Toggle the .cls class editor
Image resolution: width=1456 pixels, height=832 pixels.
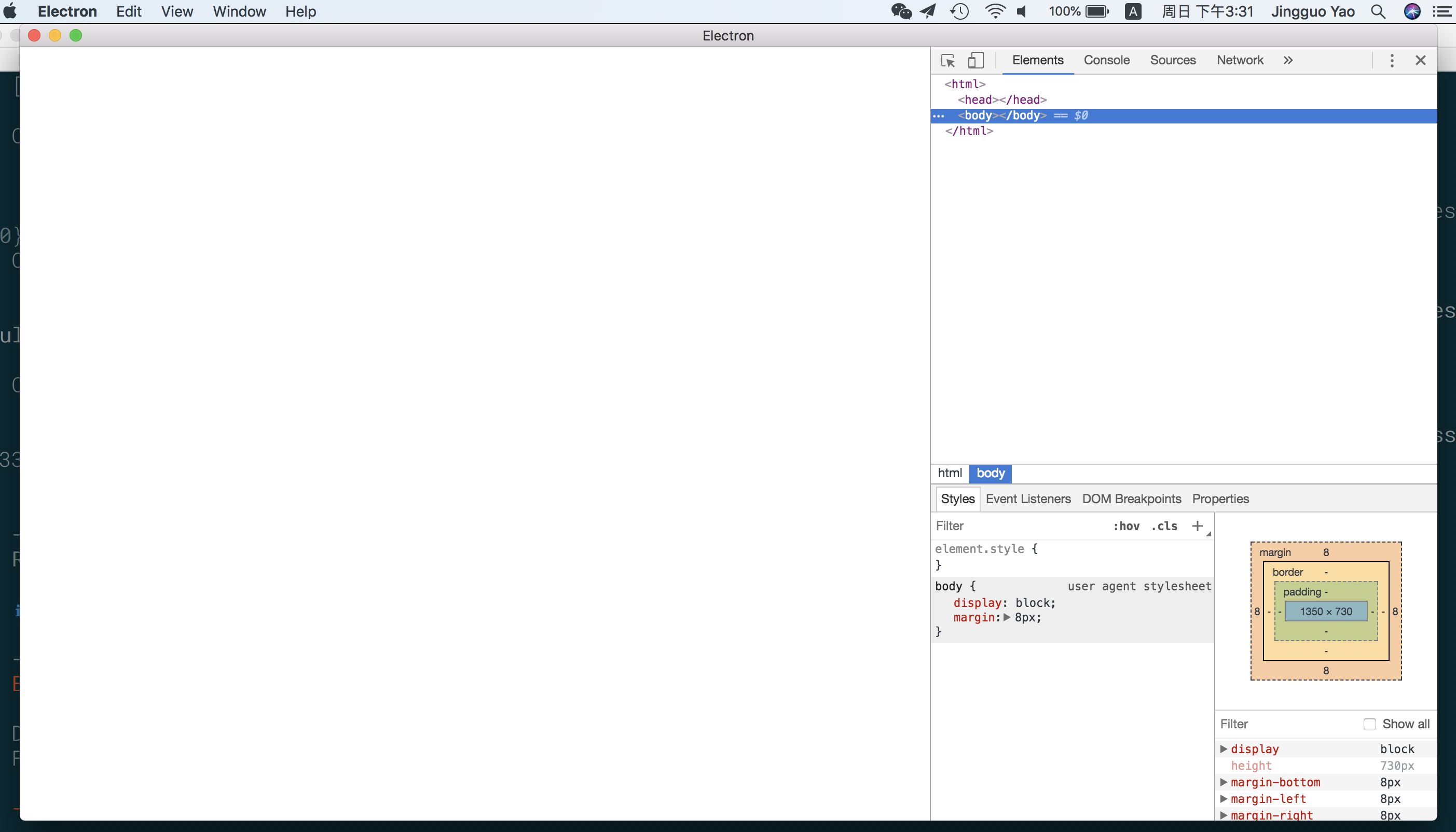pos(1163,526)
